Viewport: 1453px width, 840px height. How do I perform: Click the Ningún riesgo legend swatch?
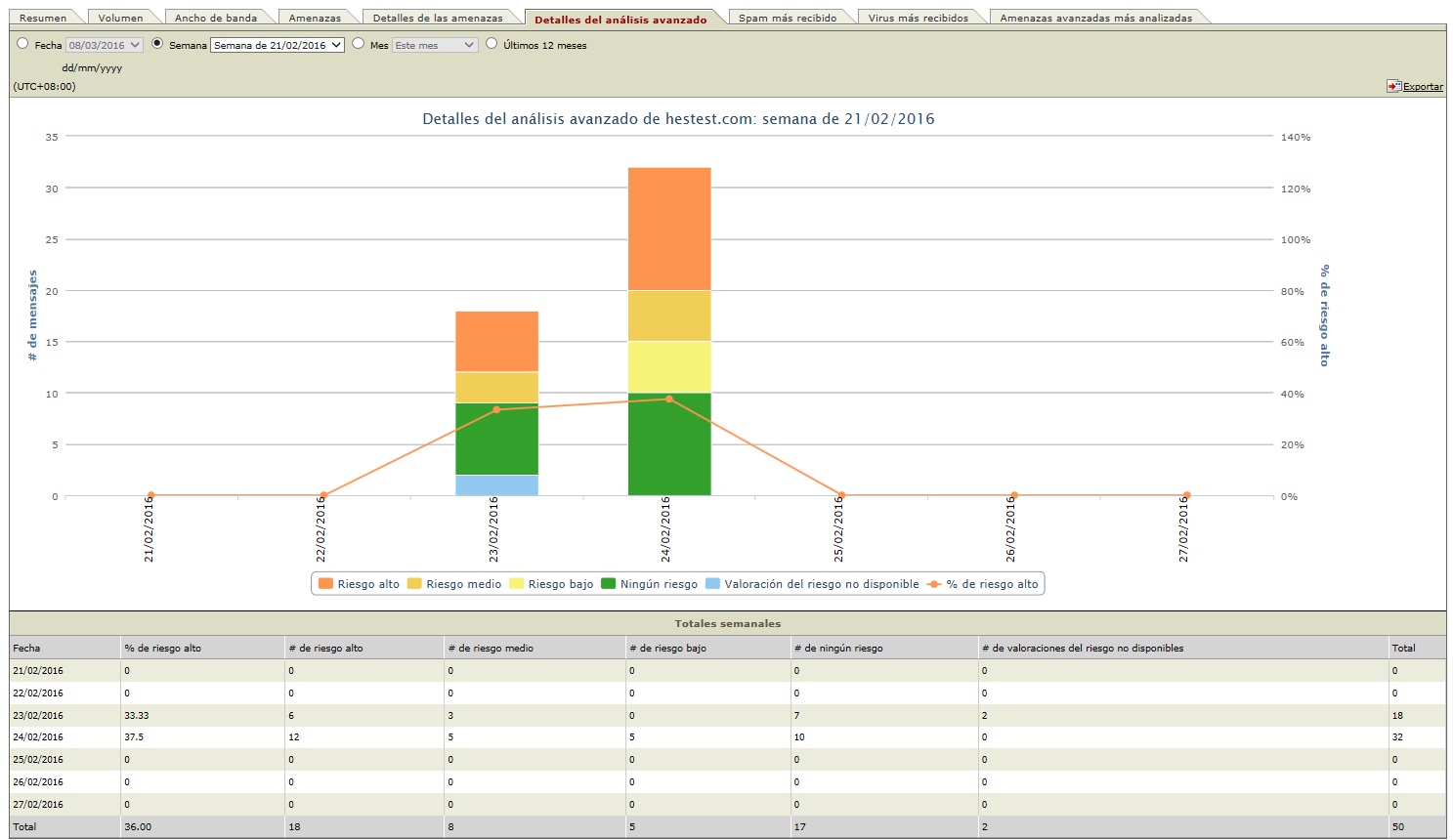point(608,584)
